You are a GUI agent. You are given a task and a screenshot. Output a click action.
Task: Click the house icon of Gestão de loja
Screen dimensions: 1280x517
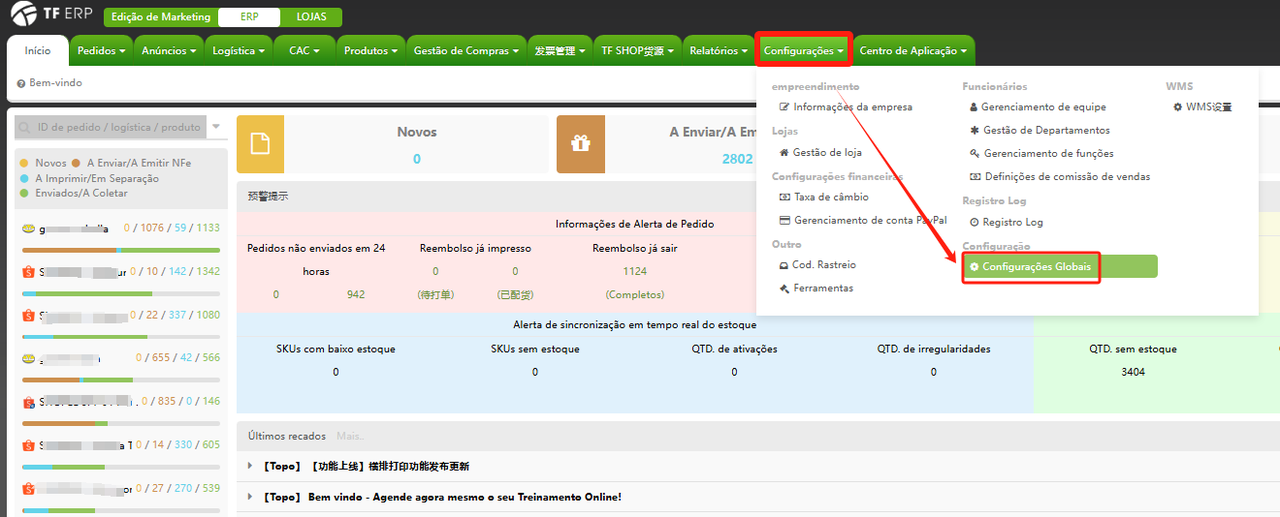click(785, 153)
